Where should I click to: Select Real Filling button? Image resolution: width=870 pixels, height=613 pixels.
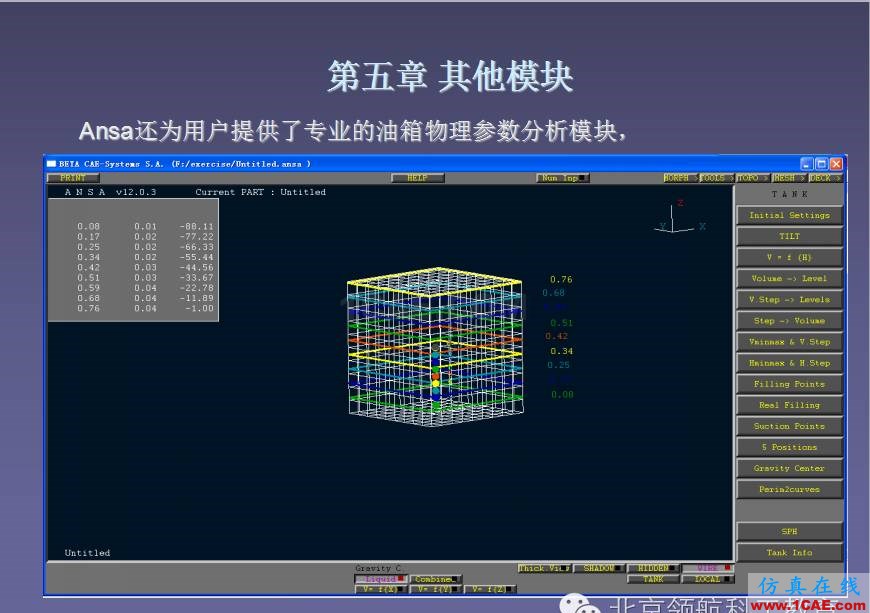point(789,405)
